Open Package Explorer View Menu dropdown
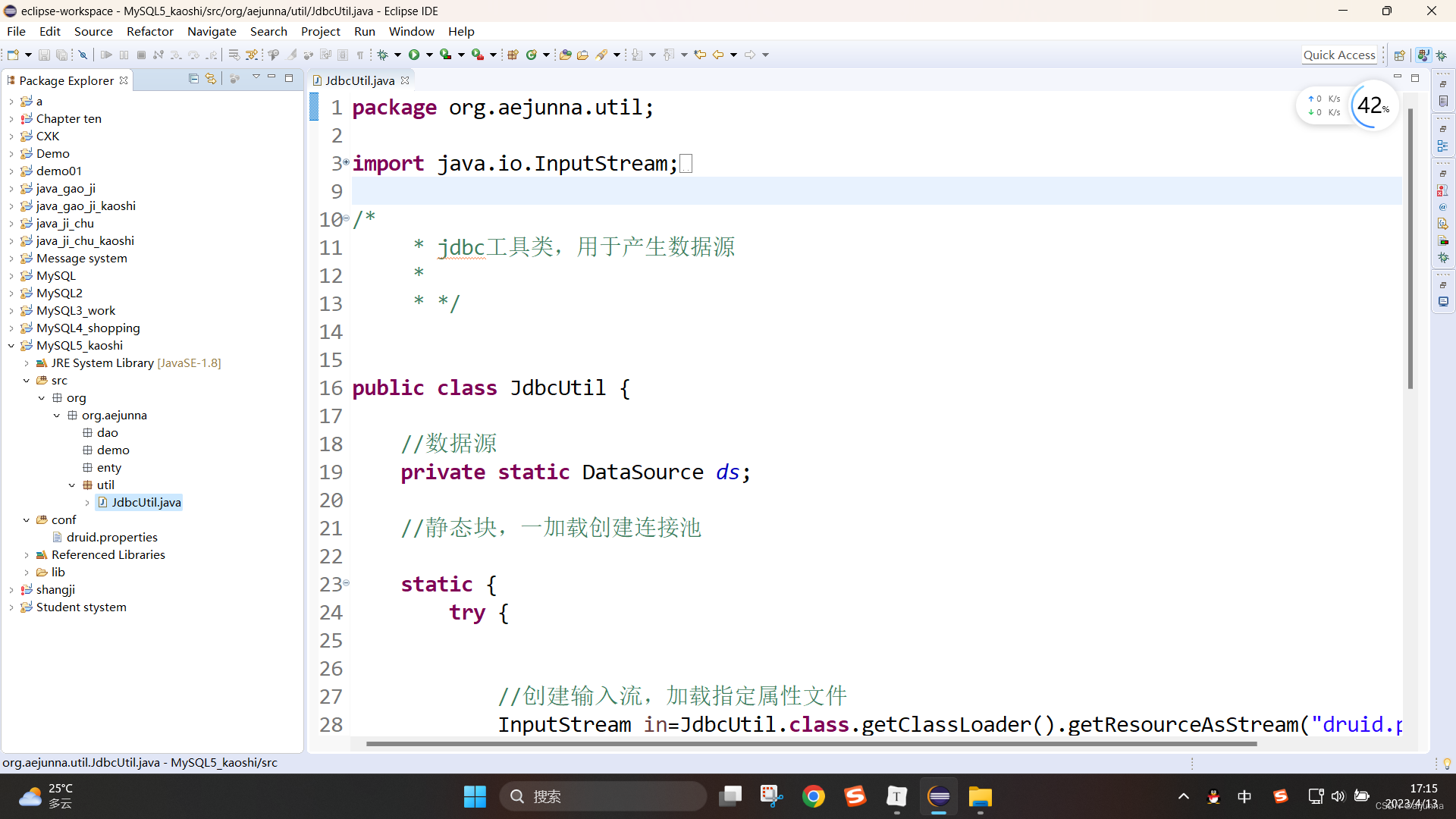1456x819 pixels. (256, 78)
